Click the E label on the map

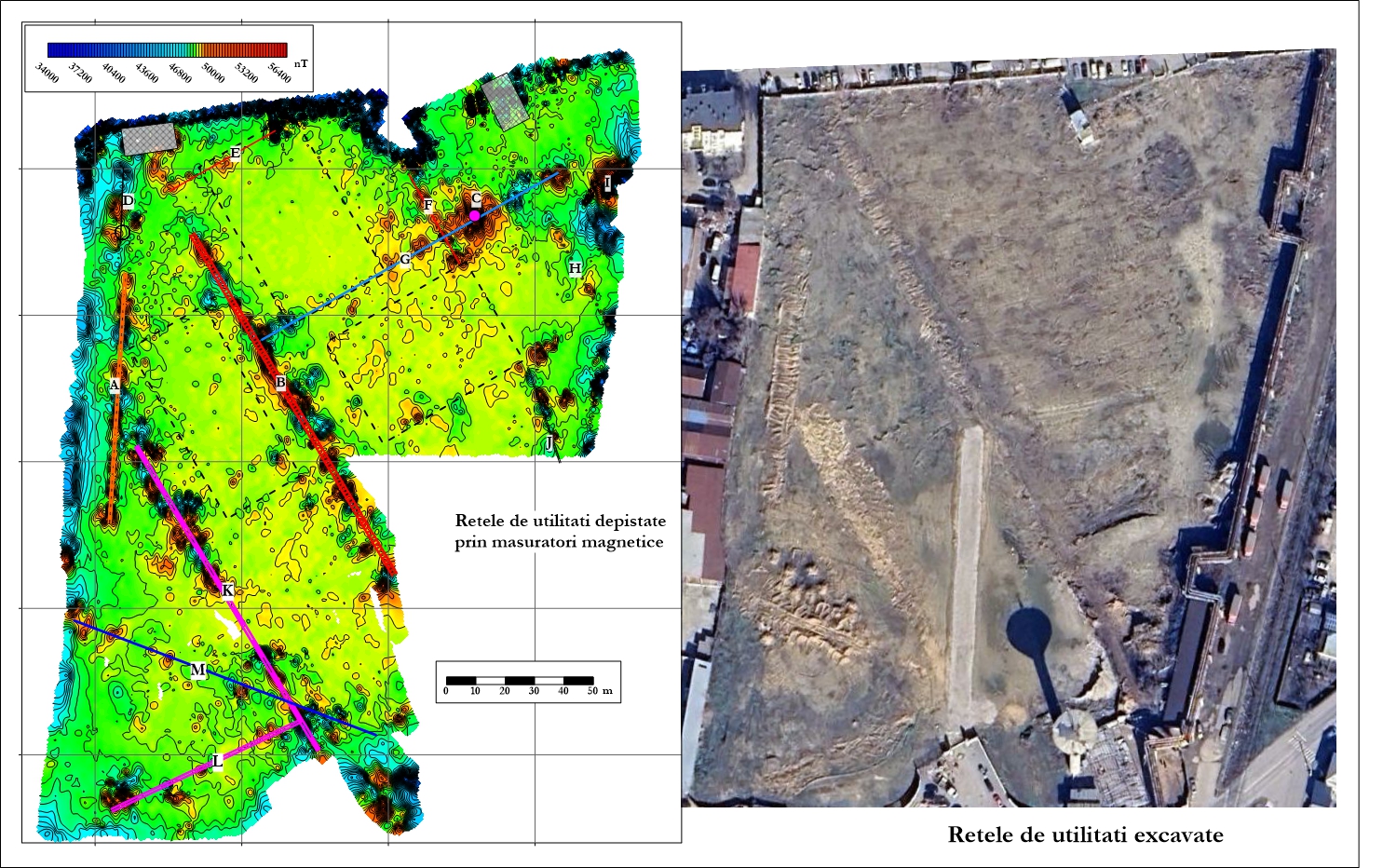click(x=235, y=153)
